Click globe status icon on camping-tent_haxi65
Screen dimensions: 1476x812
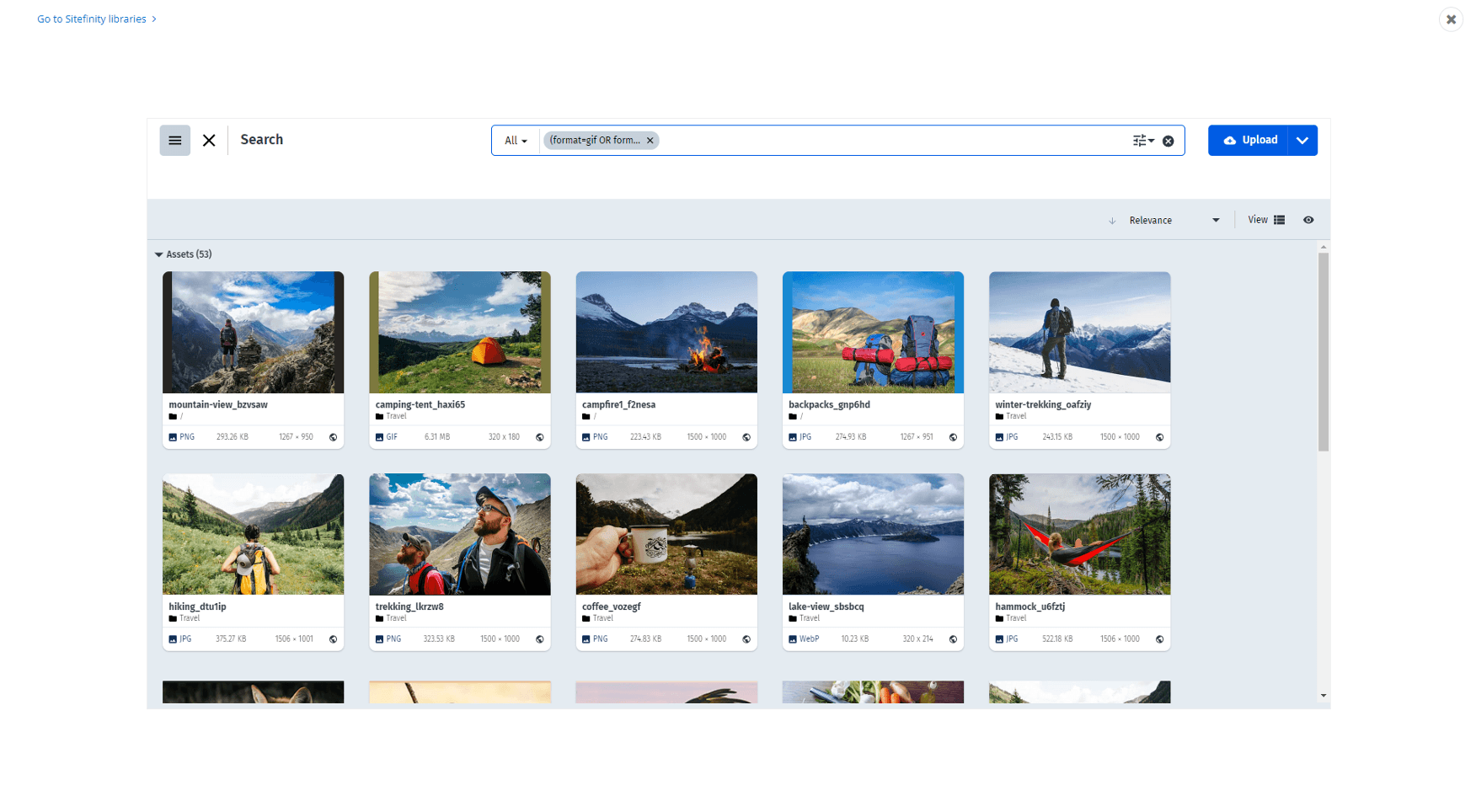(540, 437)
